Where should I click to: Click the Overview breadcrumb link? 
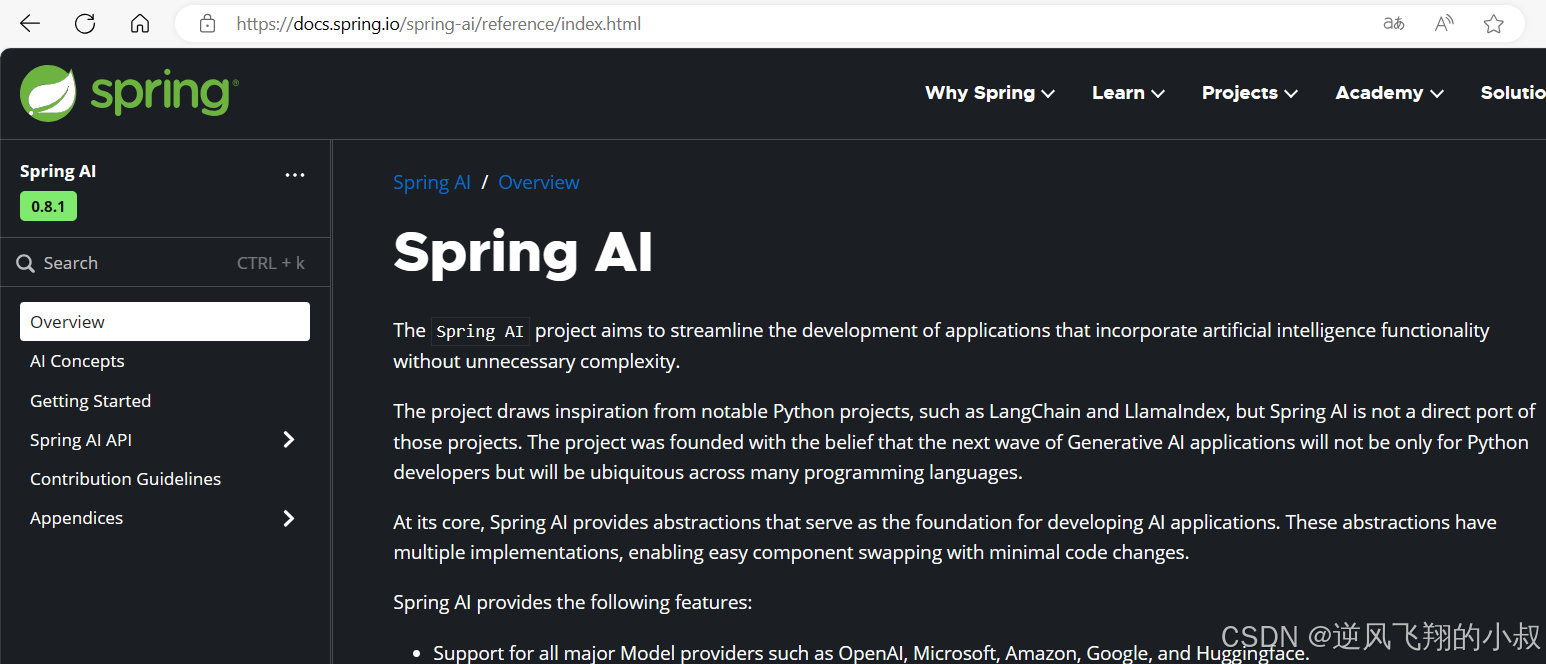click(538, 182)
